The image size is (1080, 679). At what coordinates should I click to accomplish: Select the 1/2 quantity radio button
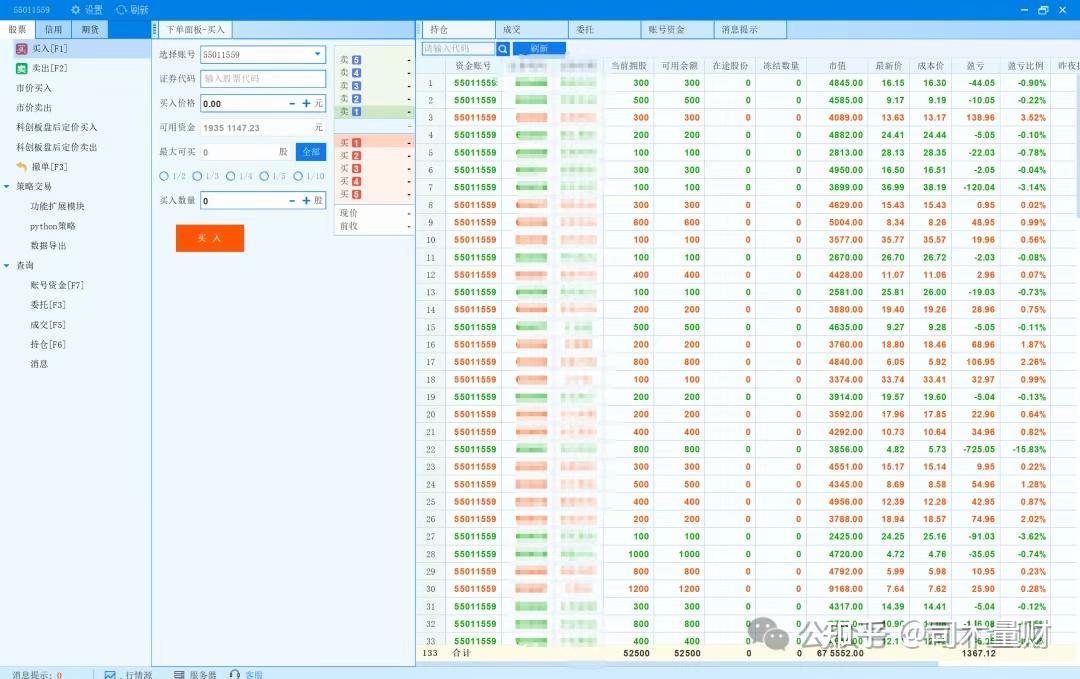[163, 176]
